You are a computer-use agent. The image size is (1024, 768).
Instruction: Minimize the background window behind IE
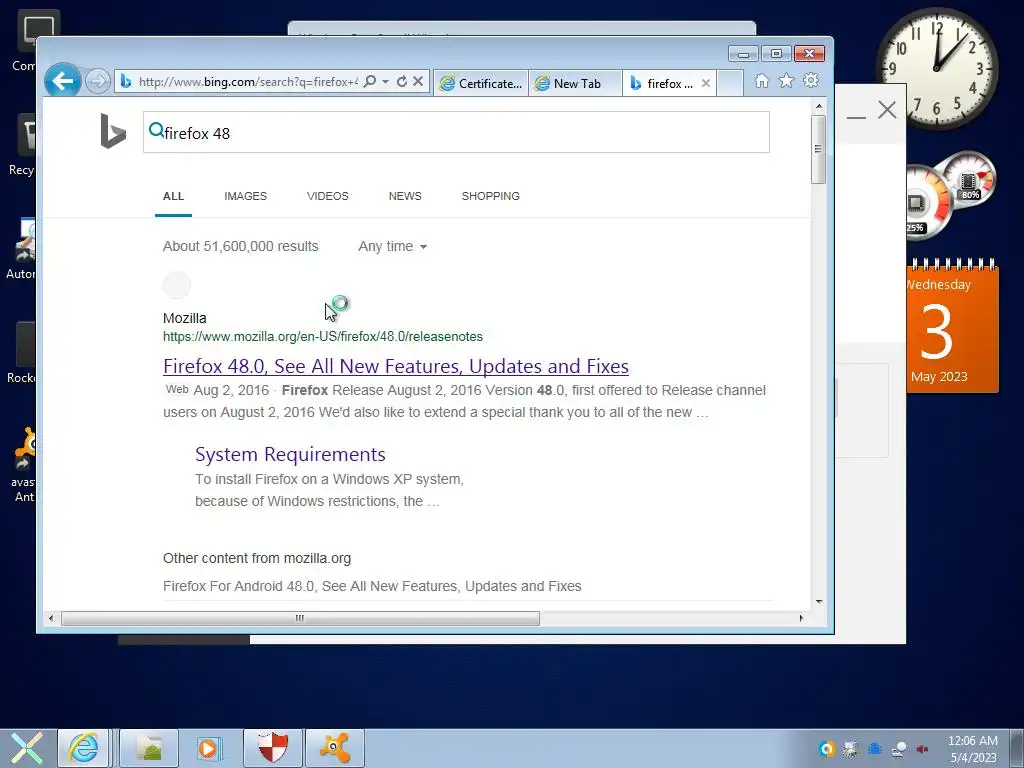[856, 117]
